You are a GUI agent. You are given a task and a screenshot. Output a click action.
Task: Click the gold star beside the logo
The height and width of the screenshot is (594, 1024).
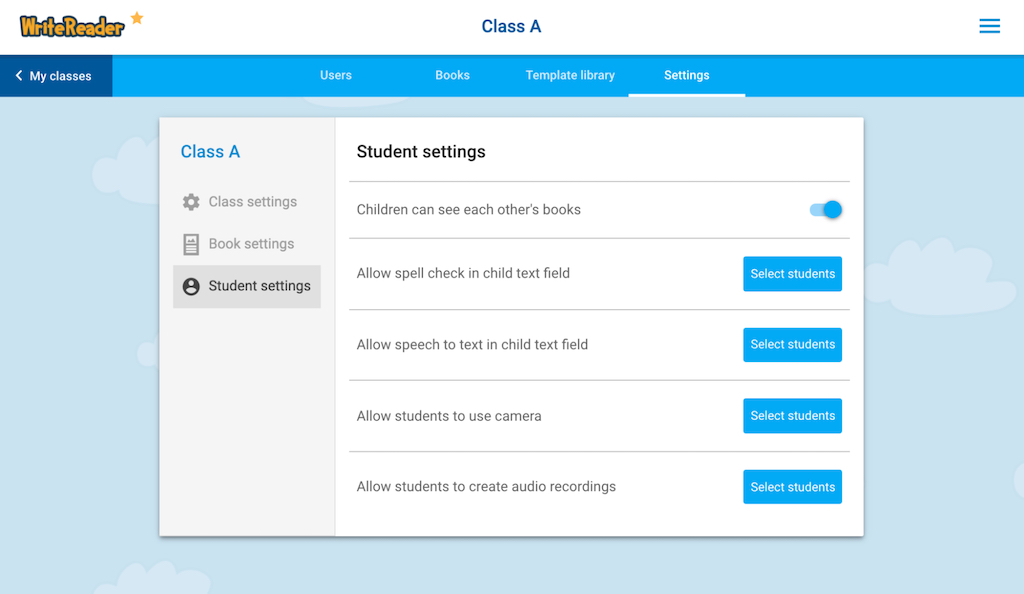tap(137, 18)
